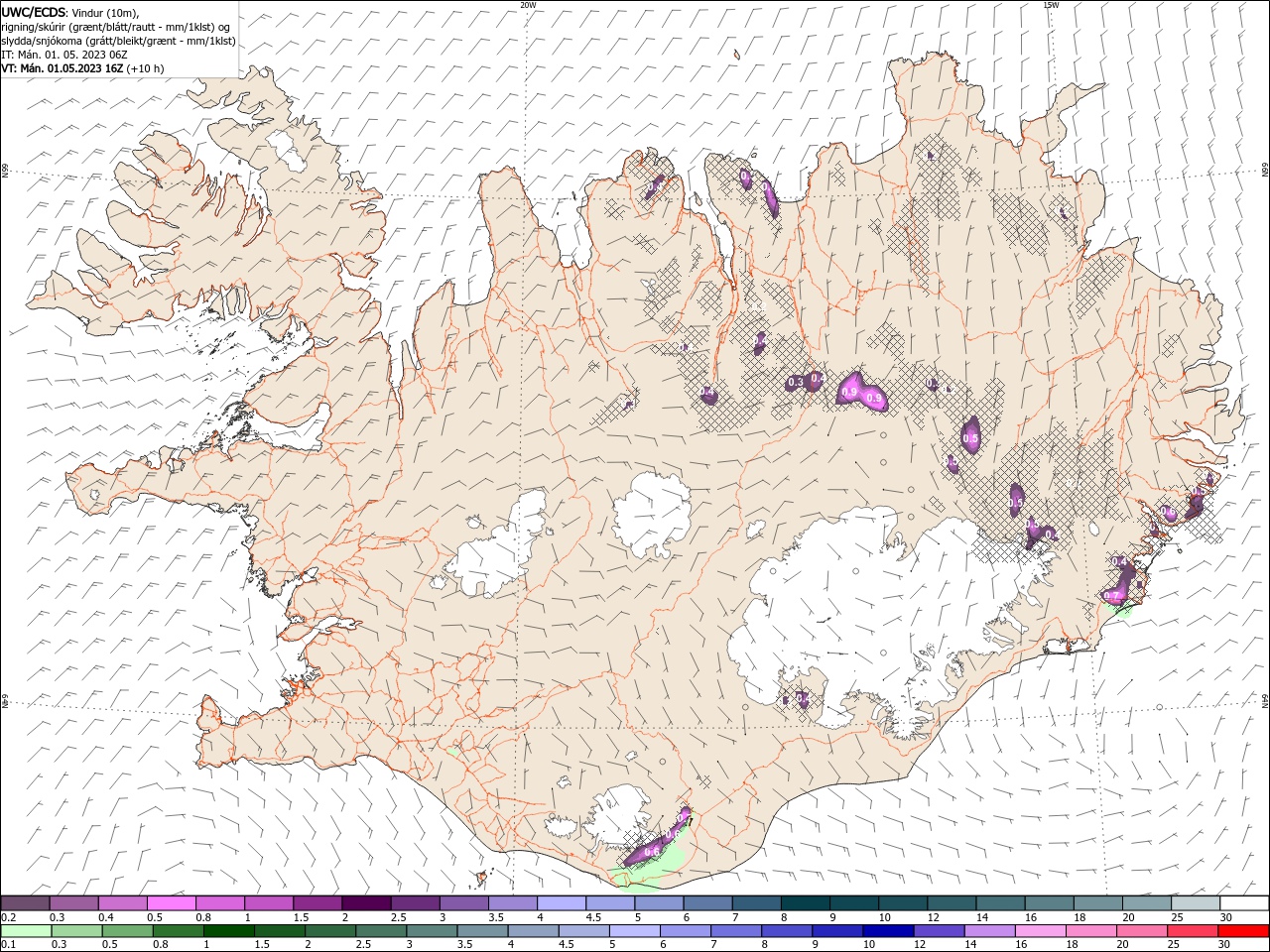Pick the deep blue lower swatch at 10
Screen dimensions: 1270x952
[x=887, y=931]
